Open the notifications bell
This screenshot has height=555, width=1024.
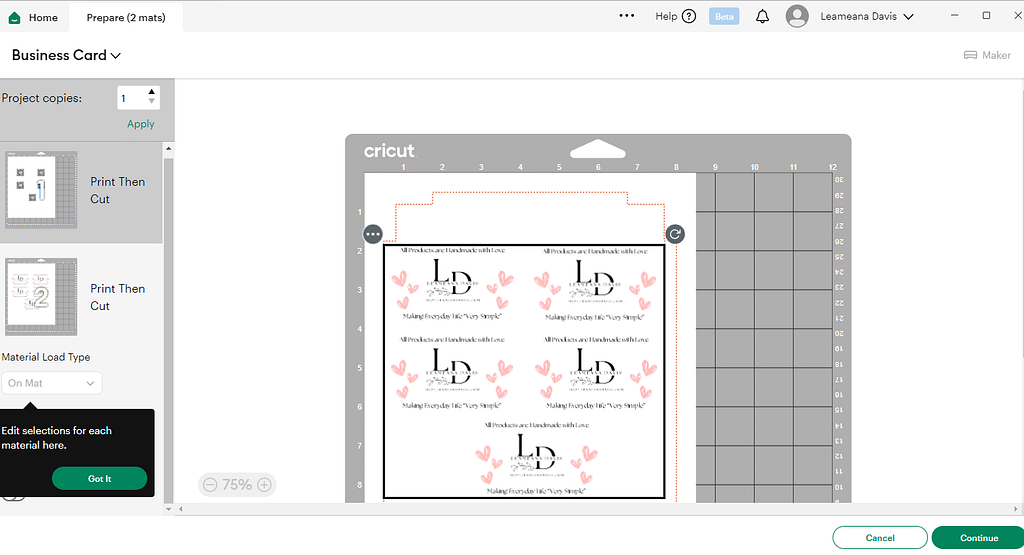[762, 17]
